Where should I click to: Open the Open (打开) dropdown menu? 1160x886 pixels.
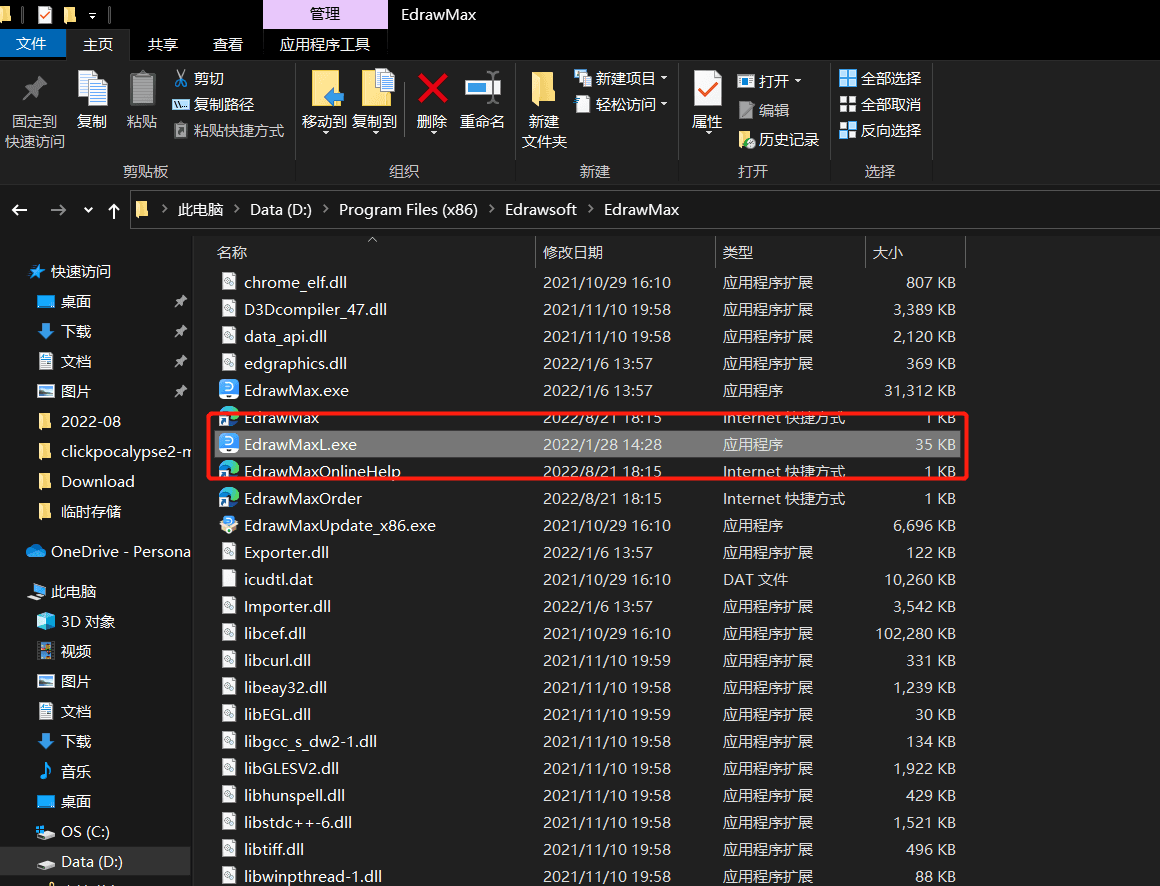tap(798, 81)
